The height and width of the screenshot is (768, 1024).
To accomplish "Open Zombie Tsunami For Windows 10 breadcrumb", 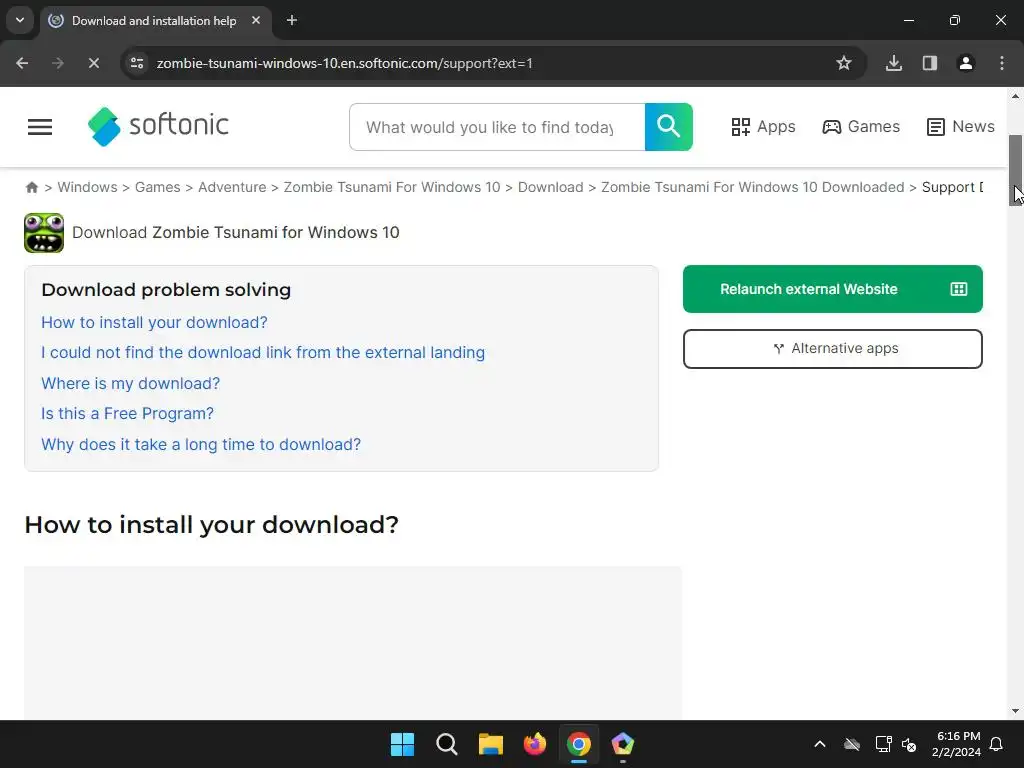I will (x=392, y=187).
